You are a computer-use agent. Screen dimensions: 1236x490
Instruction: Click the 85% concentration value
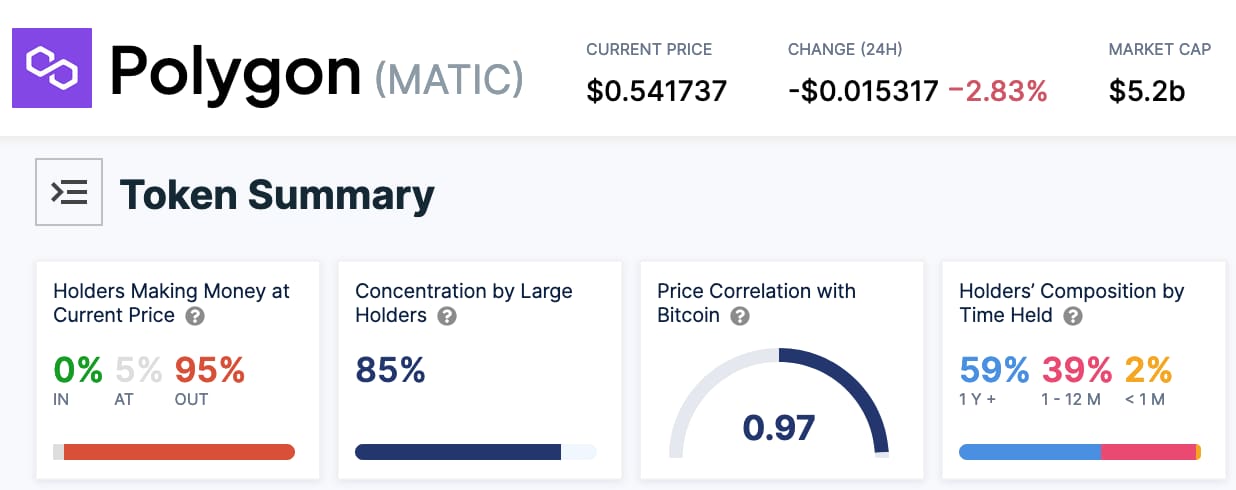390,370
